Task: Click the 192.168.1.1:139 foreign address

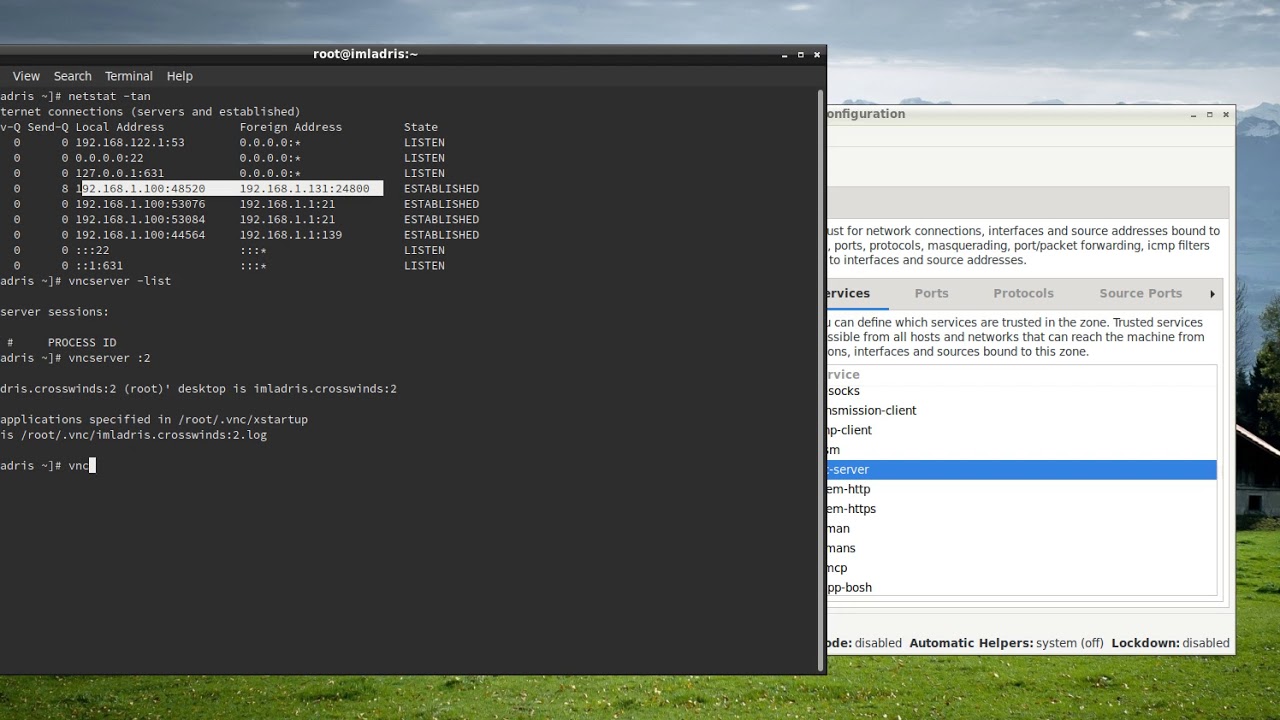Action: pyautogui.click(x=290, y=235)
